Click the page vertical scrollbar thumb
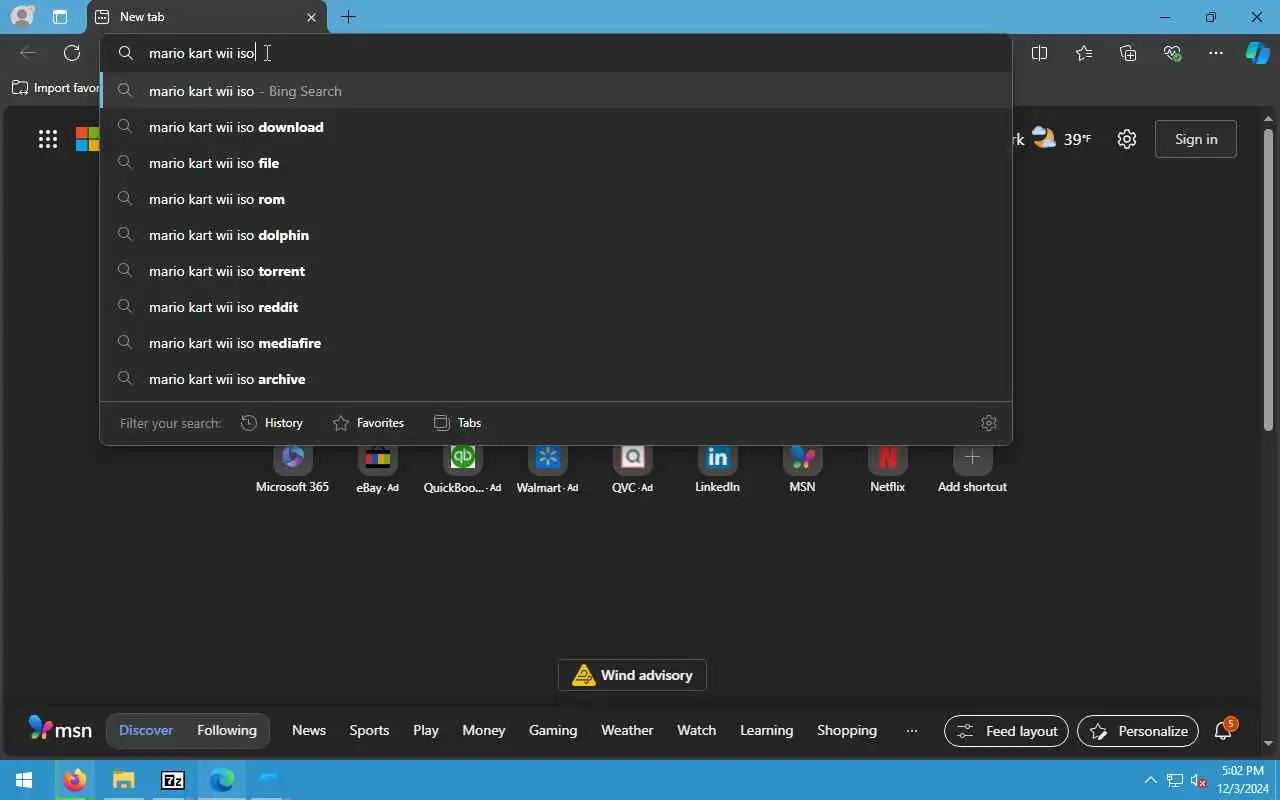The width and height of the screenshot is (1280, 800). 1268,280
